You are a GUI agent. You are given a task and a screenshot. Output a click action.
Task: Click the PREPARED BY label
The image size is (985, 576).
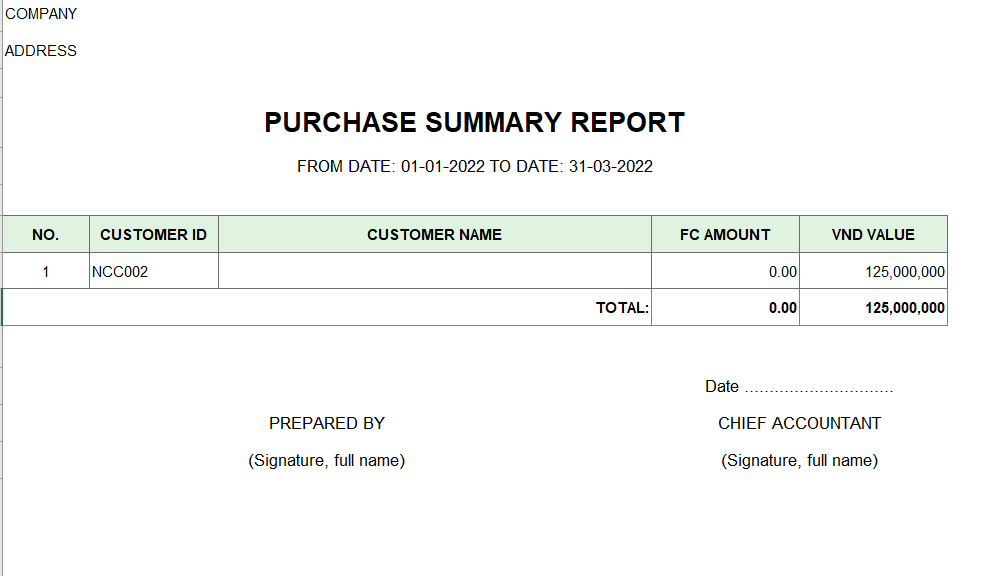(327, 423)
